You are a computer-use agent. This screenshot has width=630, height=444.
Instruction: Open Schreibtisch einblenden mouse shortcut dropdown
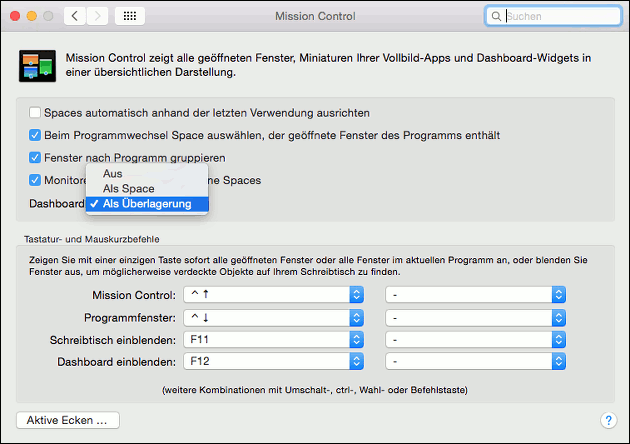tap(476, 340)
